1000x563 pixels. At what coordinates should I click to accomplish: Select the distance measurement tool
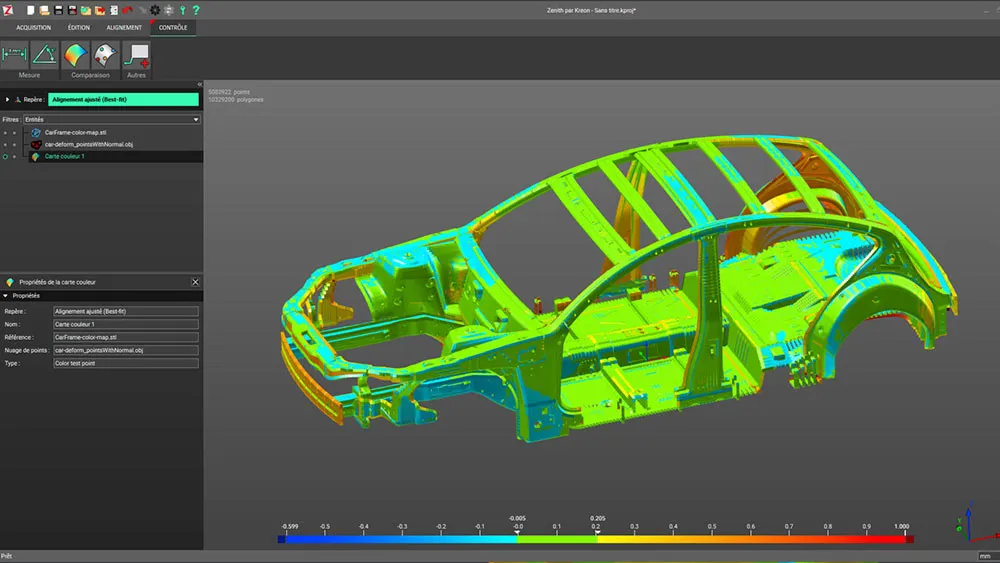[15, 55]
